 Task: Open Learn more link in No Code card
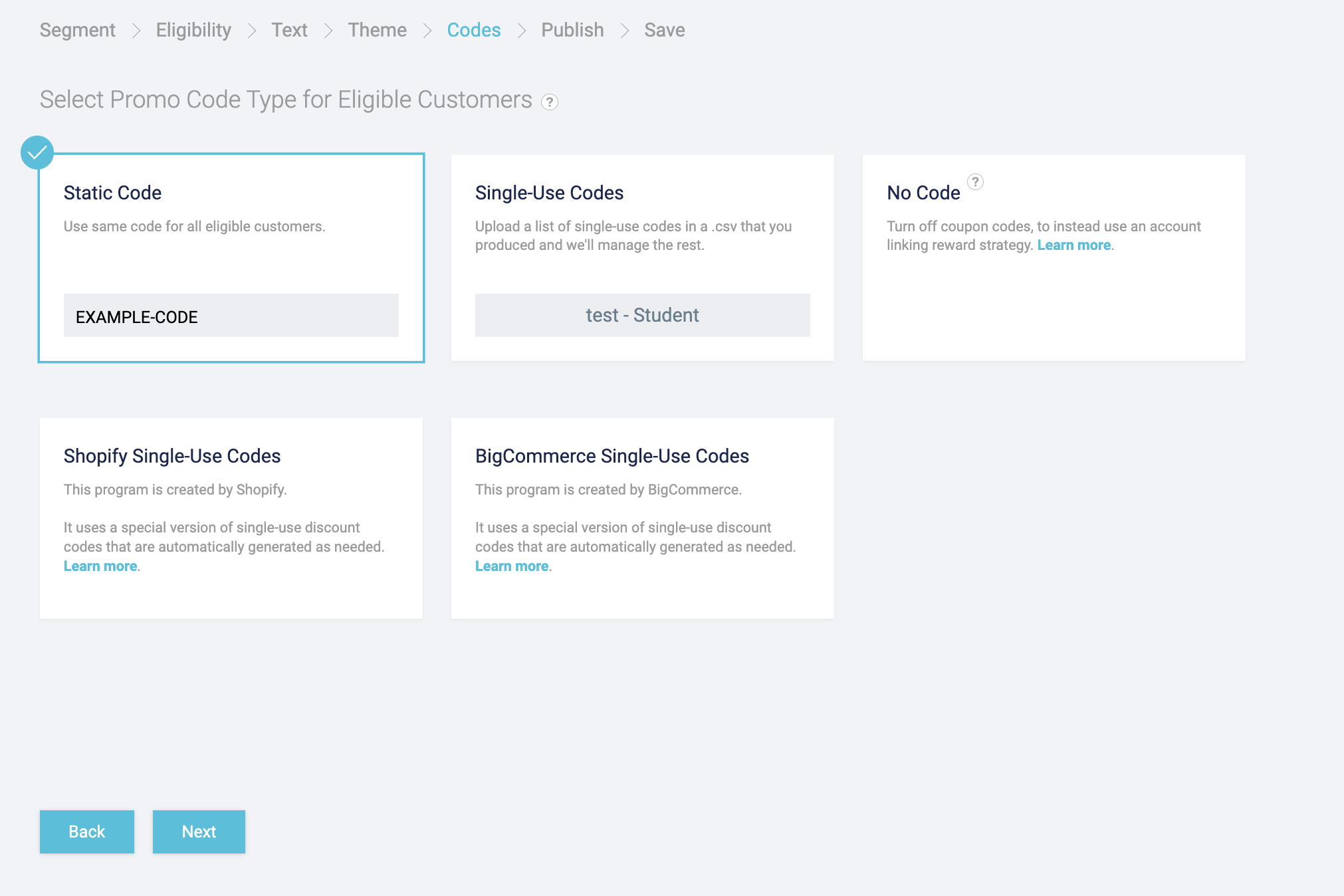click(1073, 245)
